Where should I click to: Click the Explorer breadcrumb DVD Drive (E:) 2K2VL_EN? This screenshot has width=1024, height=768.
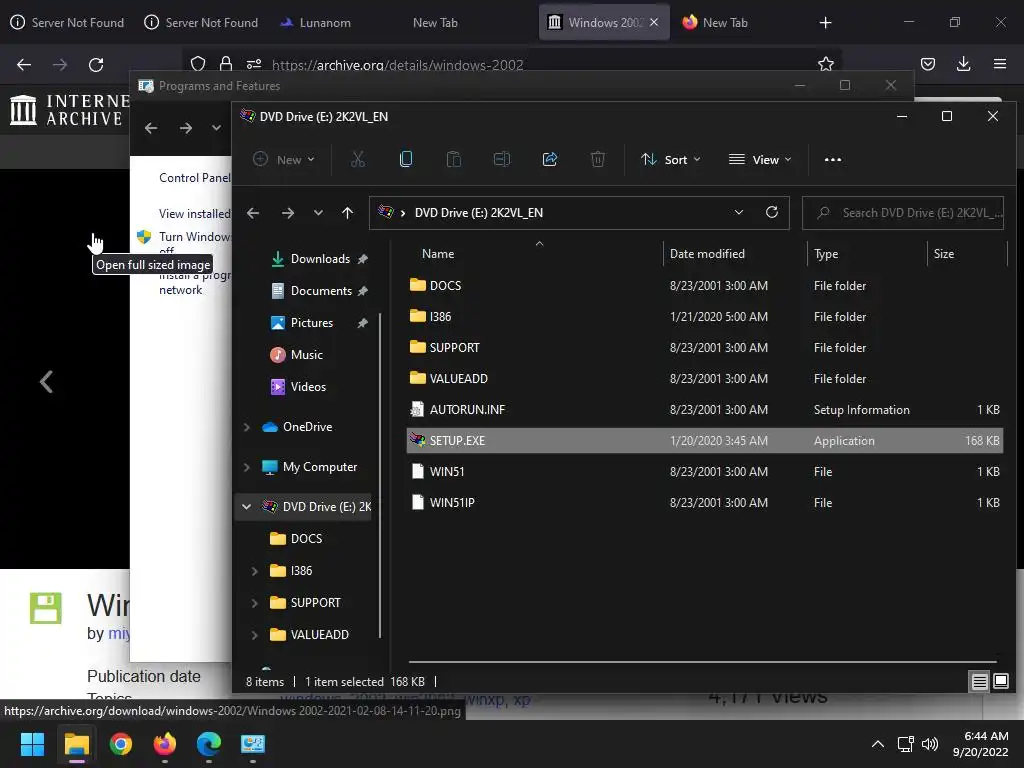pyautogui.click(x=479, y=213)
